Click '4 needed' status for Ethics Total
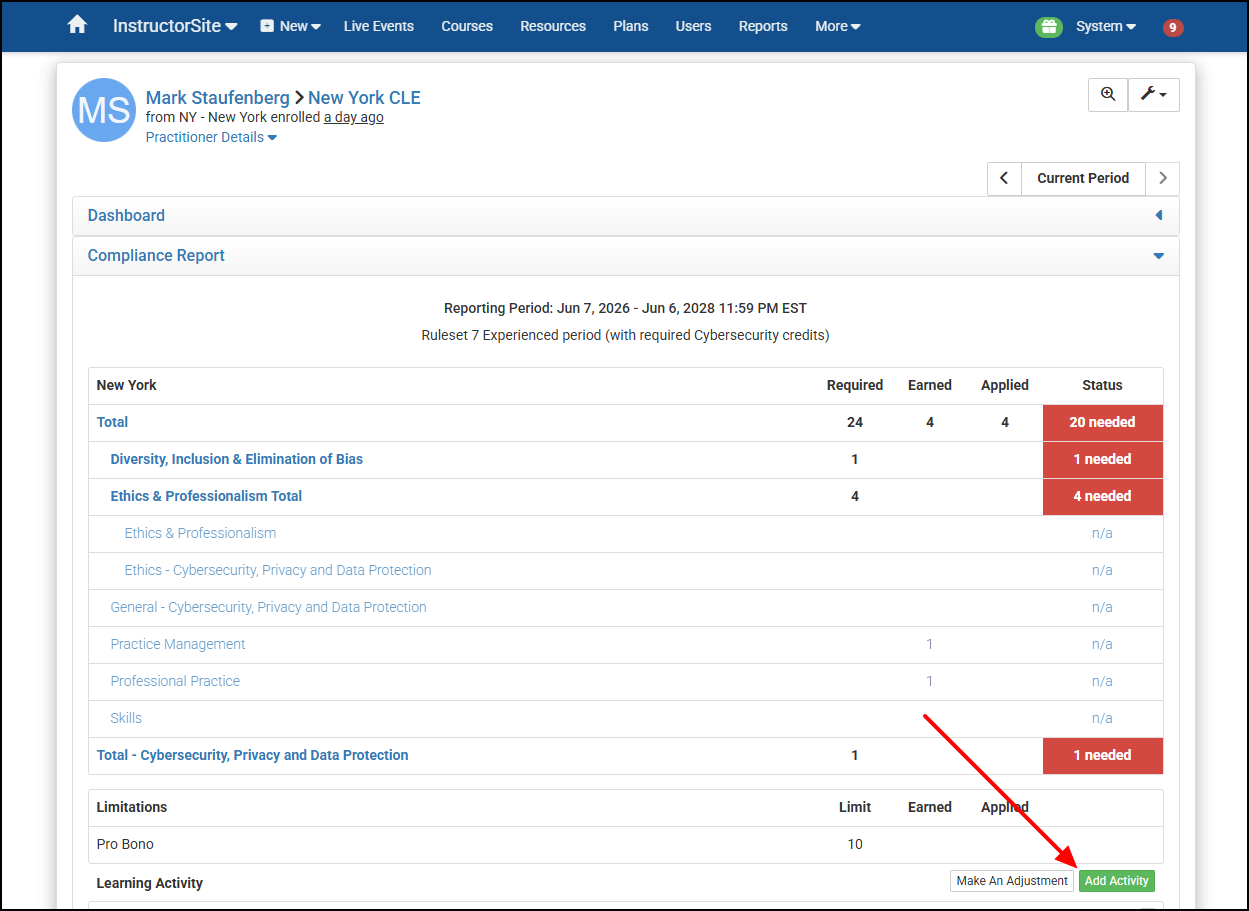Screen dimensions: 1249x911 point(1102,496)
